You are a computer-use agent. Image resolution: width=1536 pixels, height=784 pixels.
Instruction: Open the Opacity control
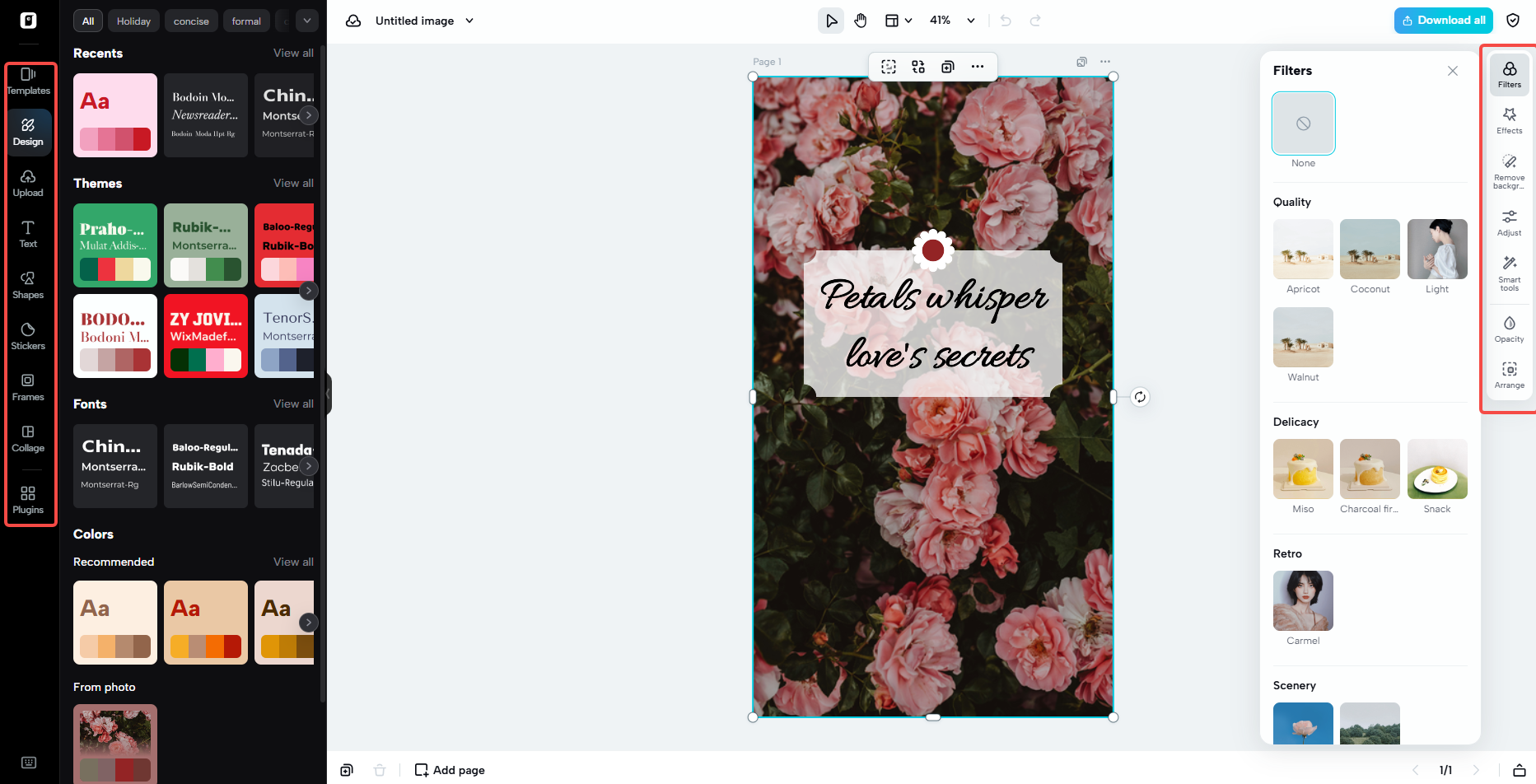click(x=1509, y=329)
